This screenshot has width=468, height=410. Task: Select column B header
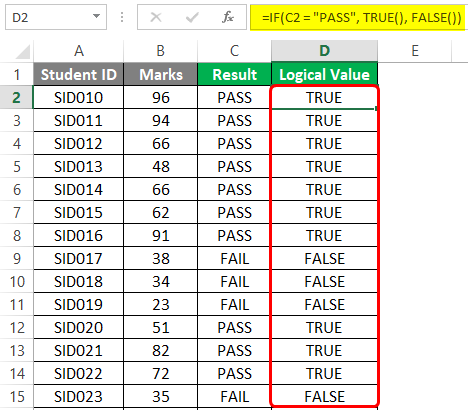tap(161, 51)
